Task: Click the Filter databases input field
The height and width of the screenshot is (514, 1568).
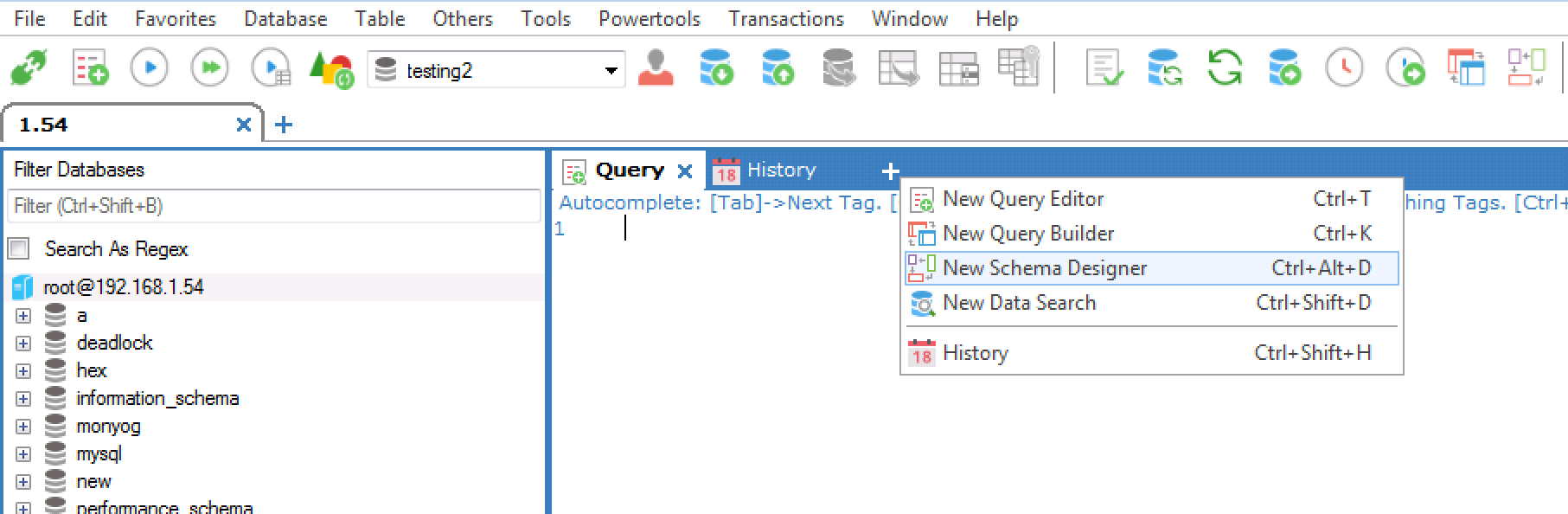Action: click(x=274, y=206)
